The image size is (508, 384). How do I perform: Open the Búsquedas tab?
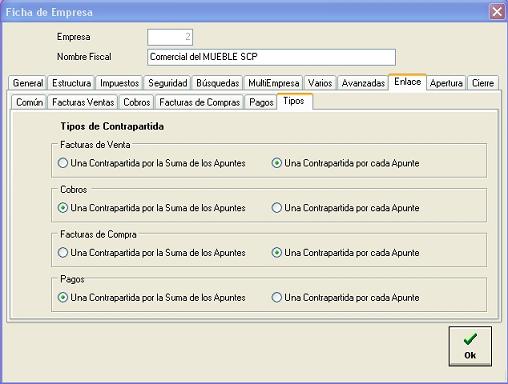(x=218, y=83)
